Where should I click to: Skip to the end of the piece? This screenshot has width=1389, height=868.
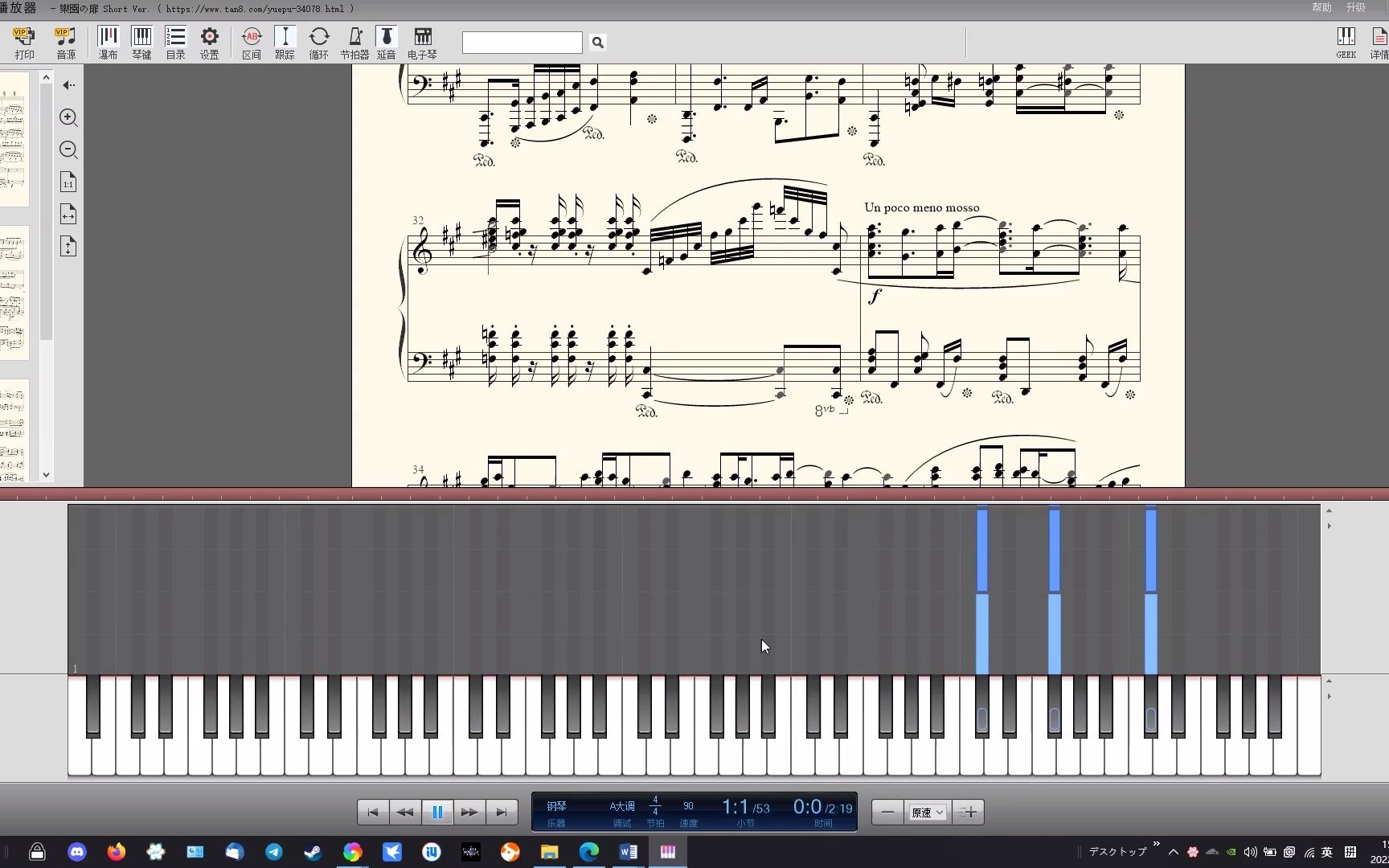pyautogui.click(x=502, y=812)
